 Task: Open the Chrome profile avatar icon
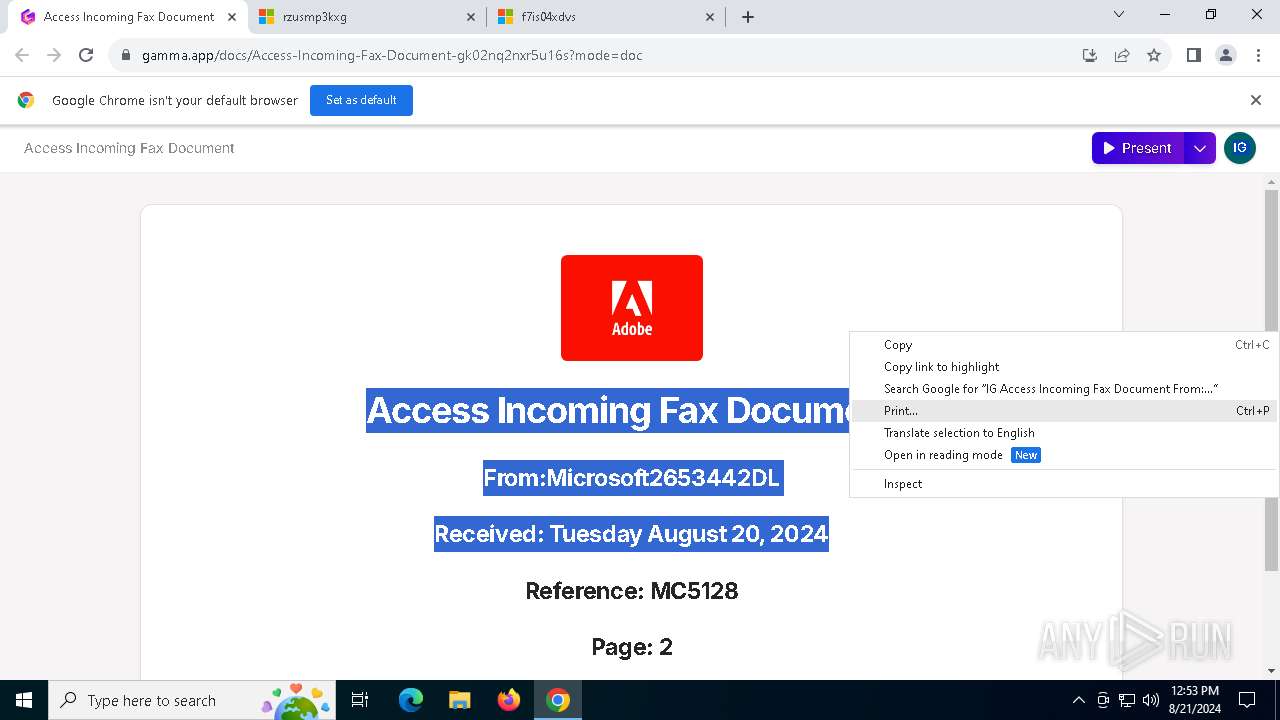click(x=1226, y=55)
